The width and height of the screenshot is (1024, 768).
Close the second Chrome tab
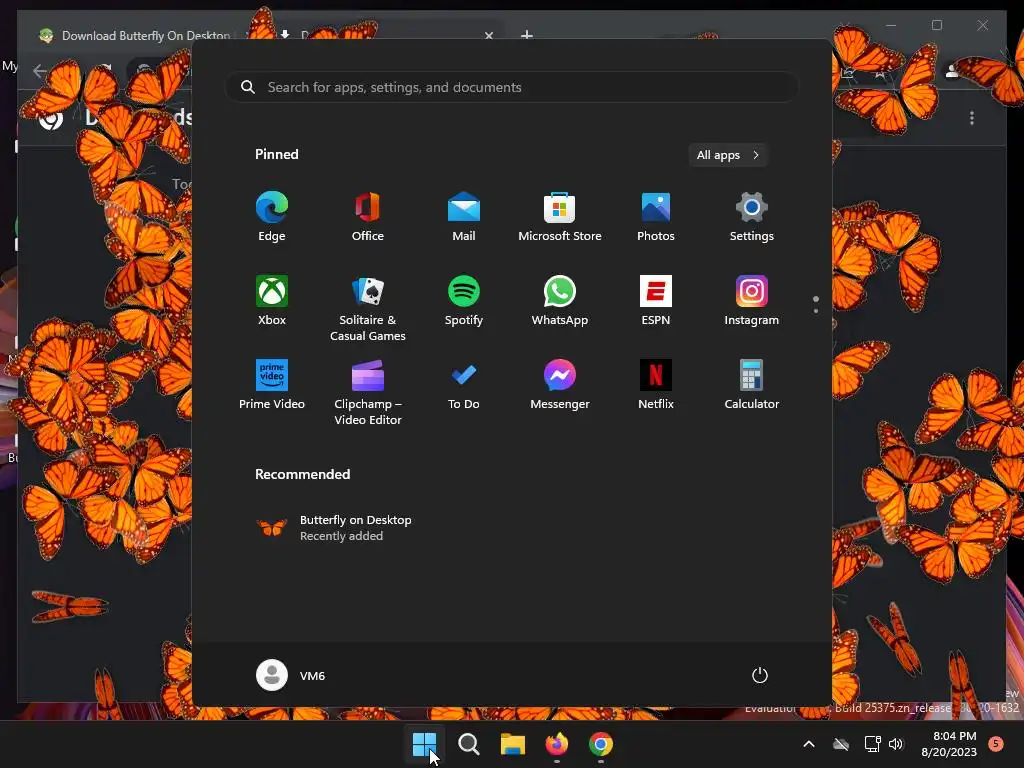tap(488, 36)
